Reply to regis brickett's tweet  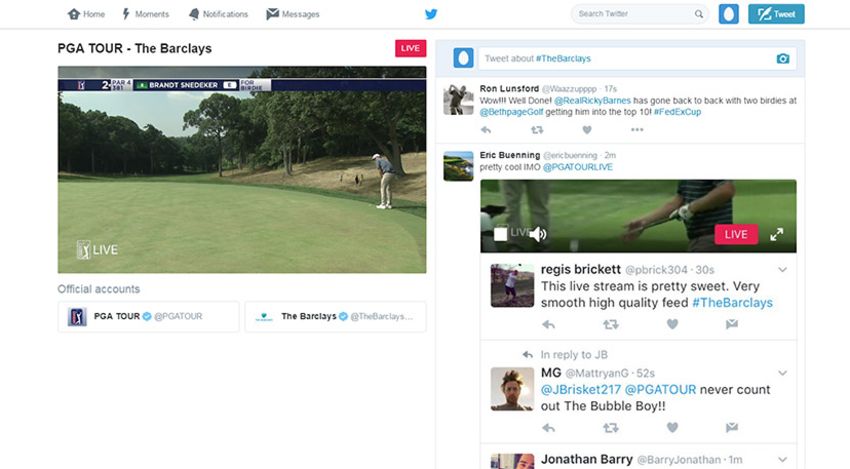coord(548,324)
